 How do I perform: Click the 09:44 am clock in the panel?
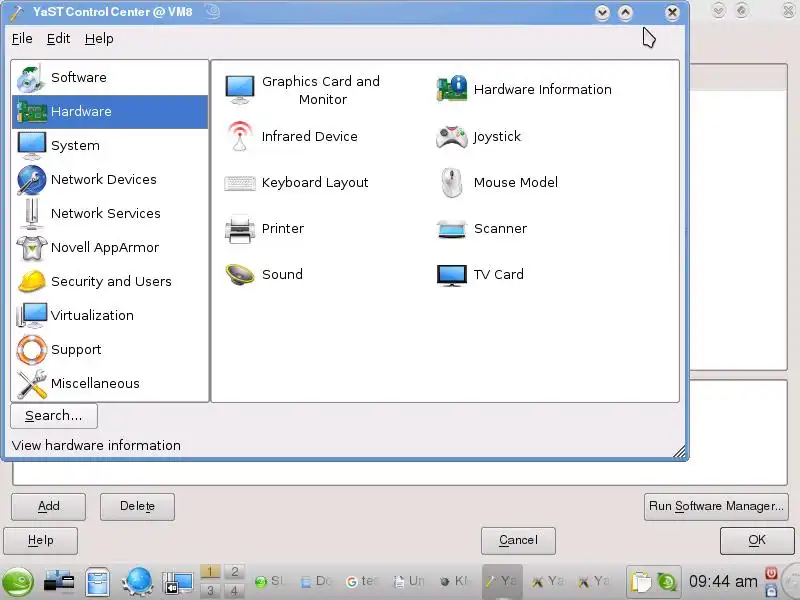[723, 581]
